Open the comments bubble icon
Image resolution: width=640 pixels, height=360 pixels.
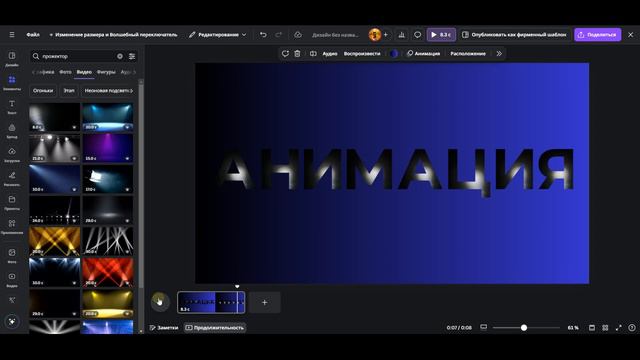click(417, 35)
